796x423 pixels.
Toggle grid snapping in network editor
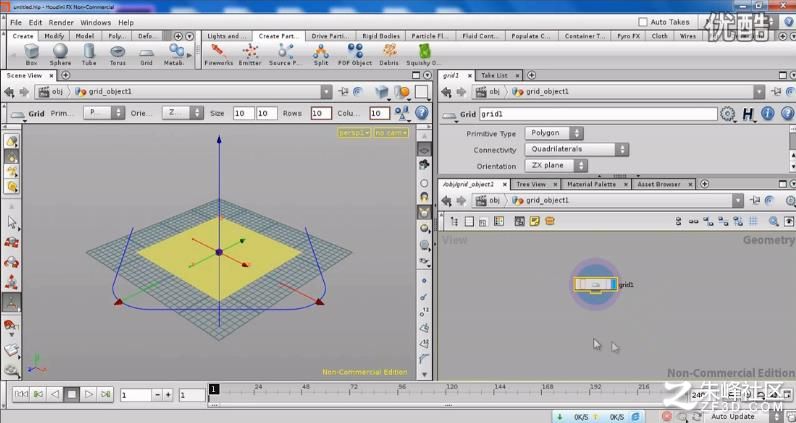click(x=753, y=221)
